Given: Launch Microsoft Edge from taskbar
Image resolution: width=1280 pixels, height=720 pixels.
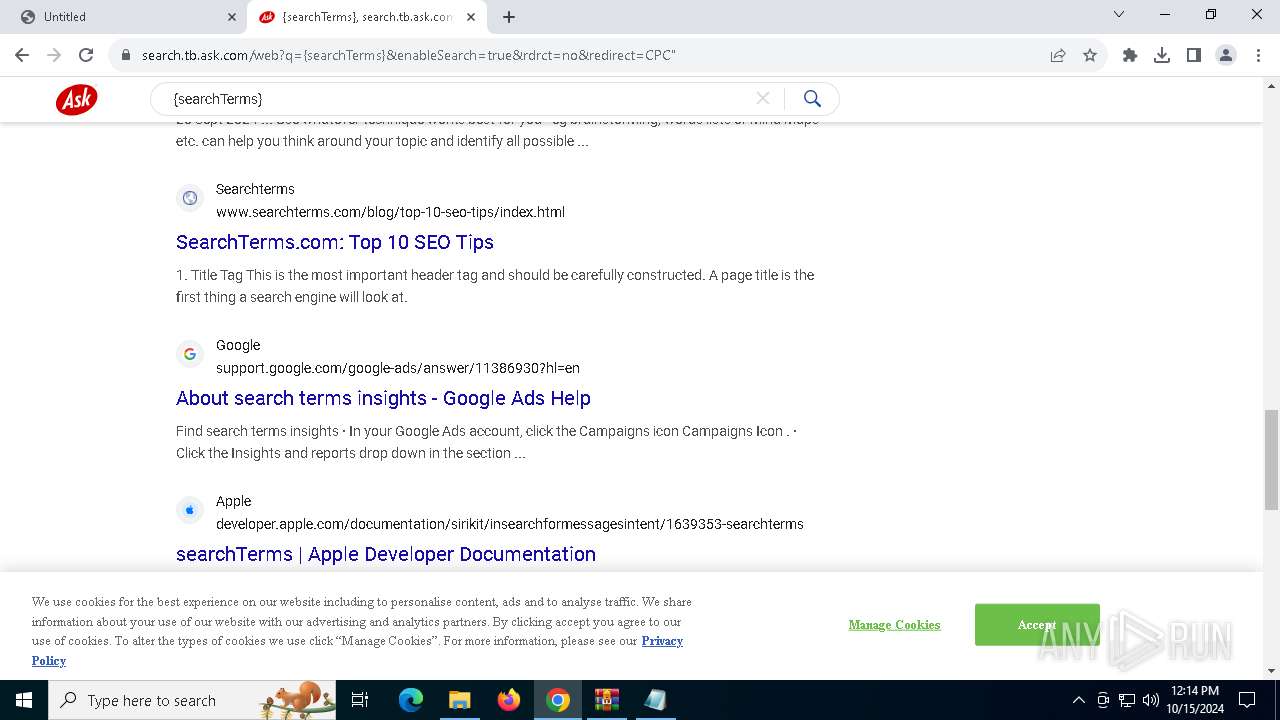Looking at the screenshot, I should [x=411, y=700].
